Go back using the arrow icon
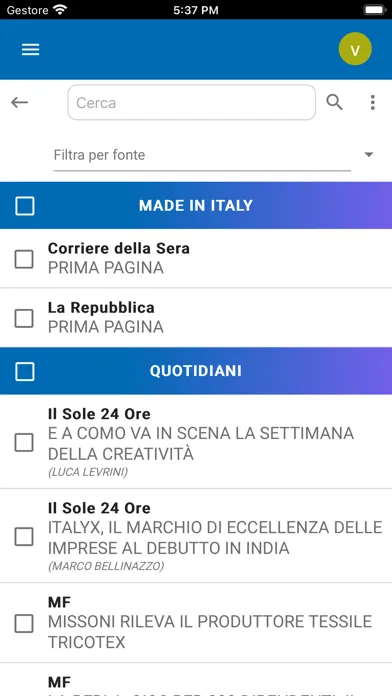This screenshot has height=696, width=392. pos(20,103)
